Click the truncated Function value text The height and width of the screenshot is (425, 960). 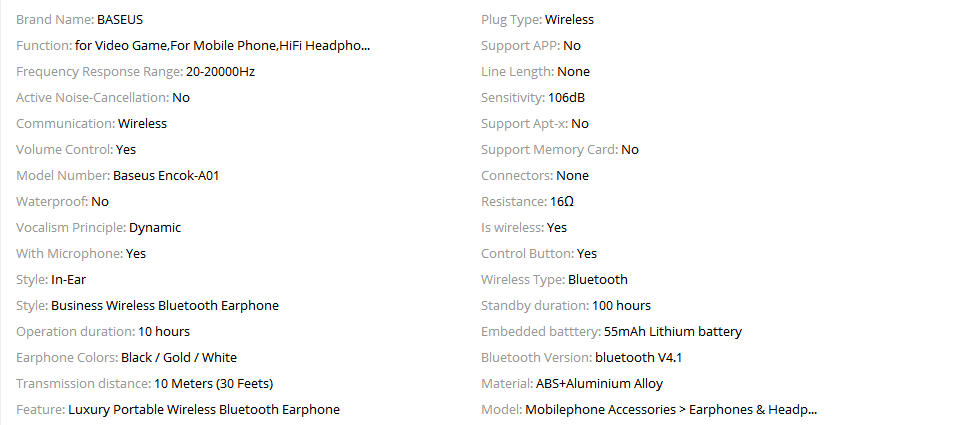click(x=222, y=45)
